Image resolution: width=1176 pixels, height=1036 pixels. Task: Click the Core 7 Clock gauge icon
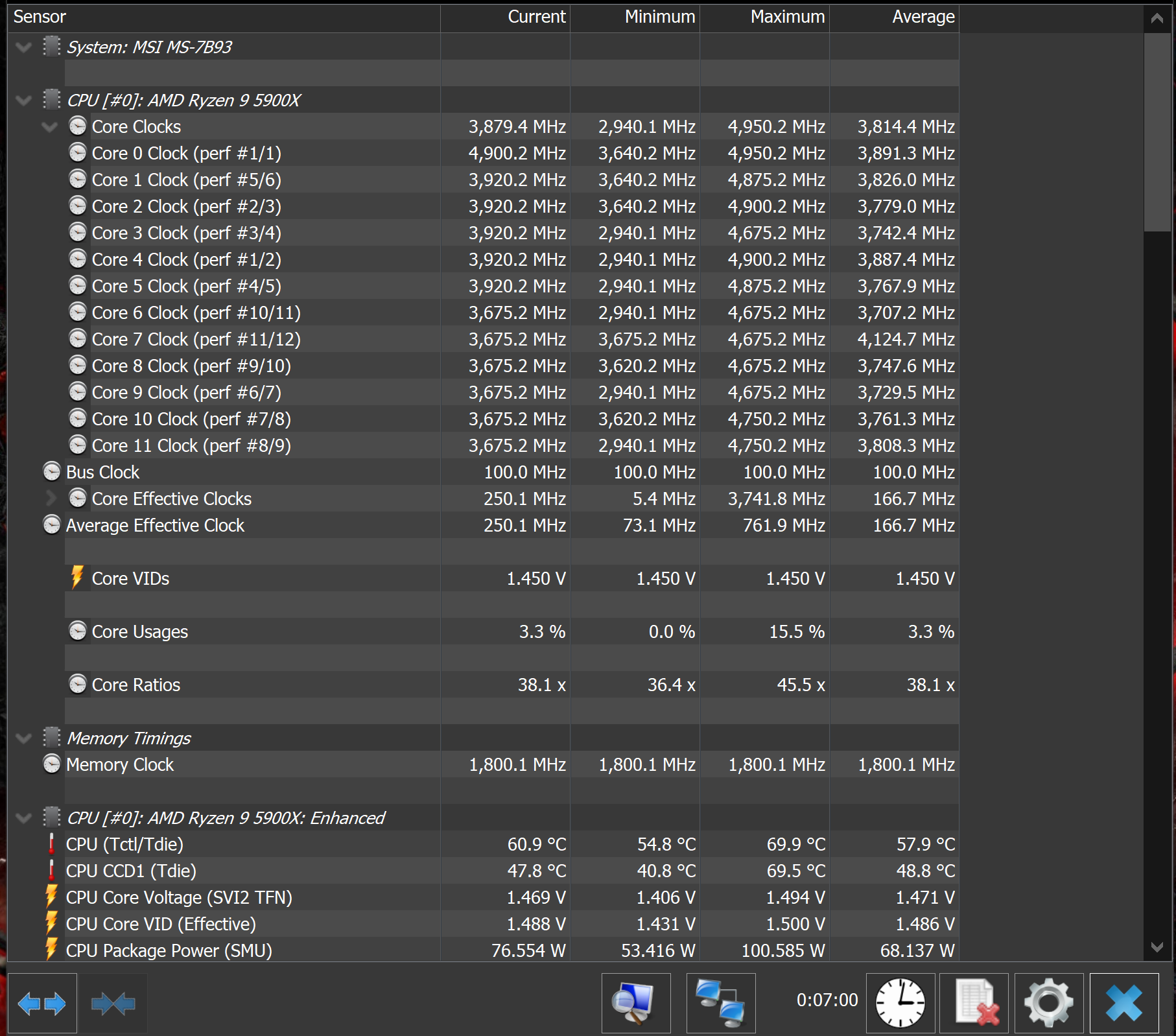tap(78, 339)
